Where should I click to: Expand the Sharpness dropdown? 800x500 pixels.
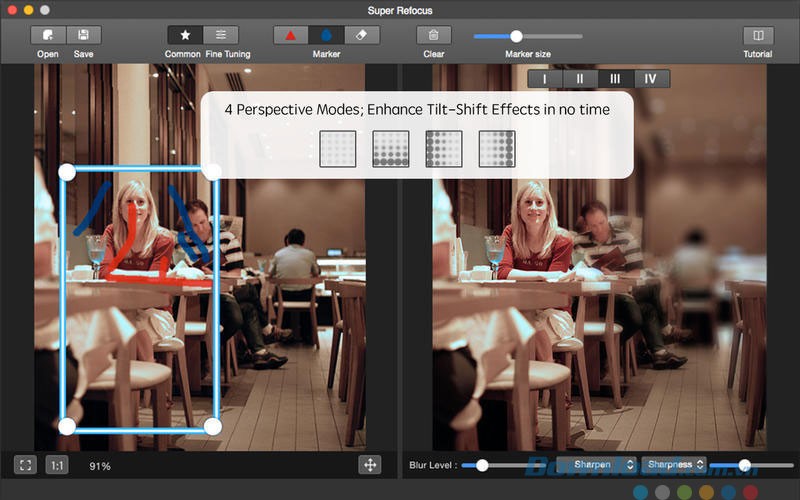tap(674, 465)
